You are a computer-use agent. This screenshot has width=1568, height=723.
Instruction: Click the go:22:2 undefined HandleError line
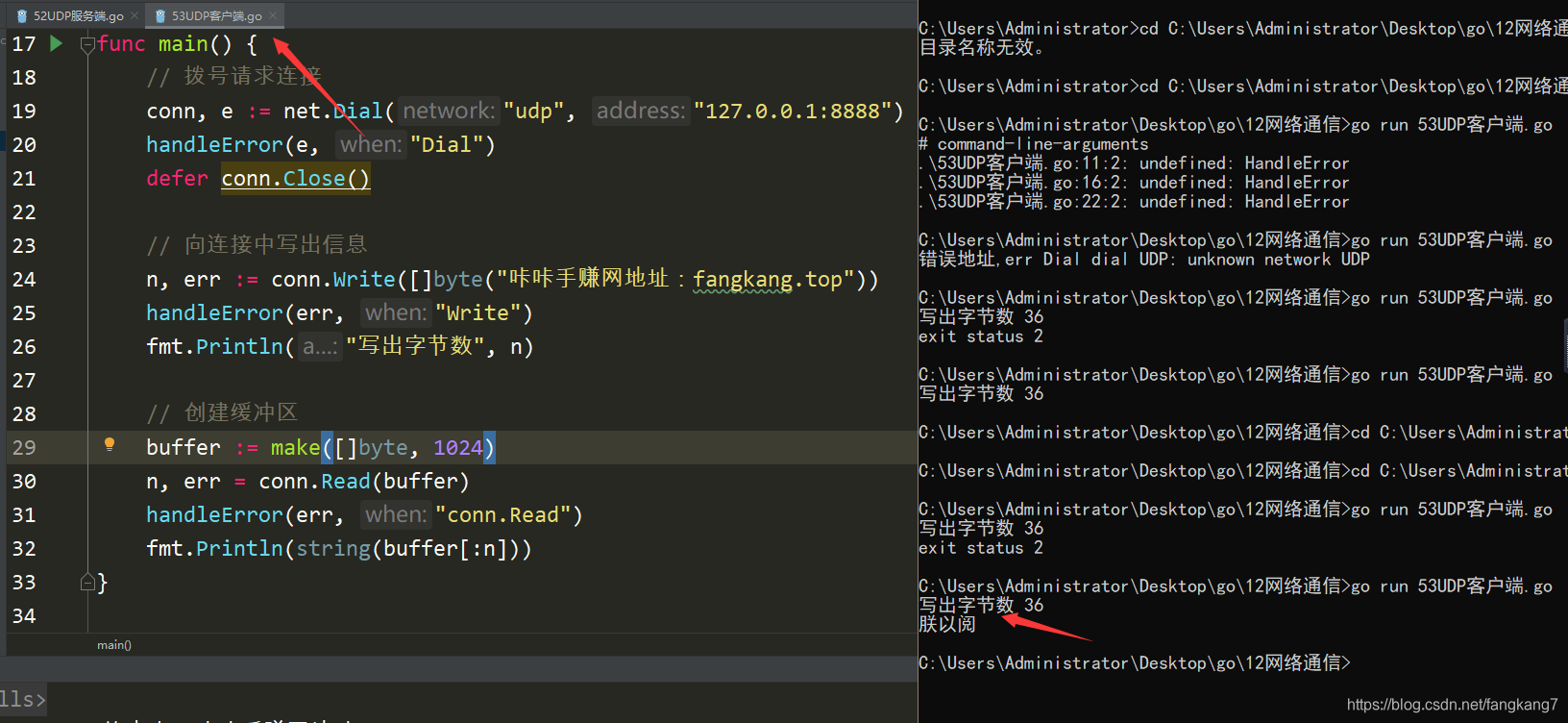click(x=1135, y=201)
